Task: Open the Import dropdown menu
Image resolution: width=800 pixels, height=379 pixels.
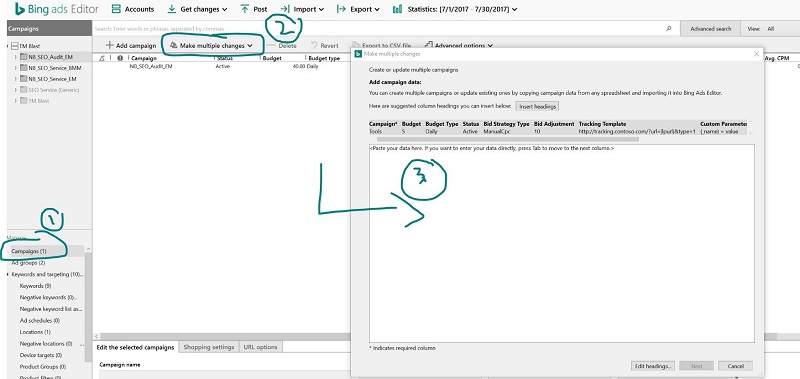Action: tap(302, 9)
